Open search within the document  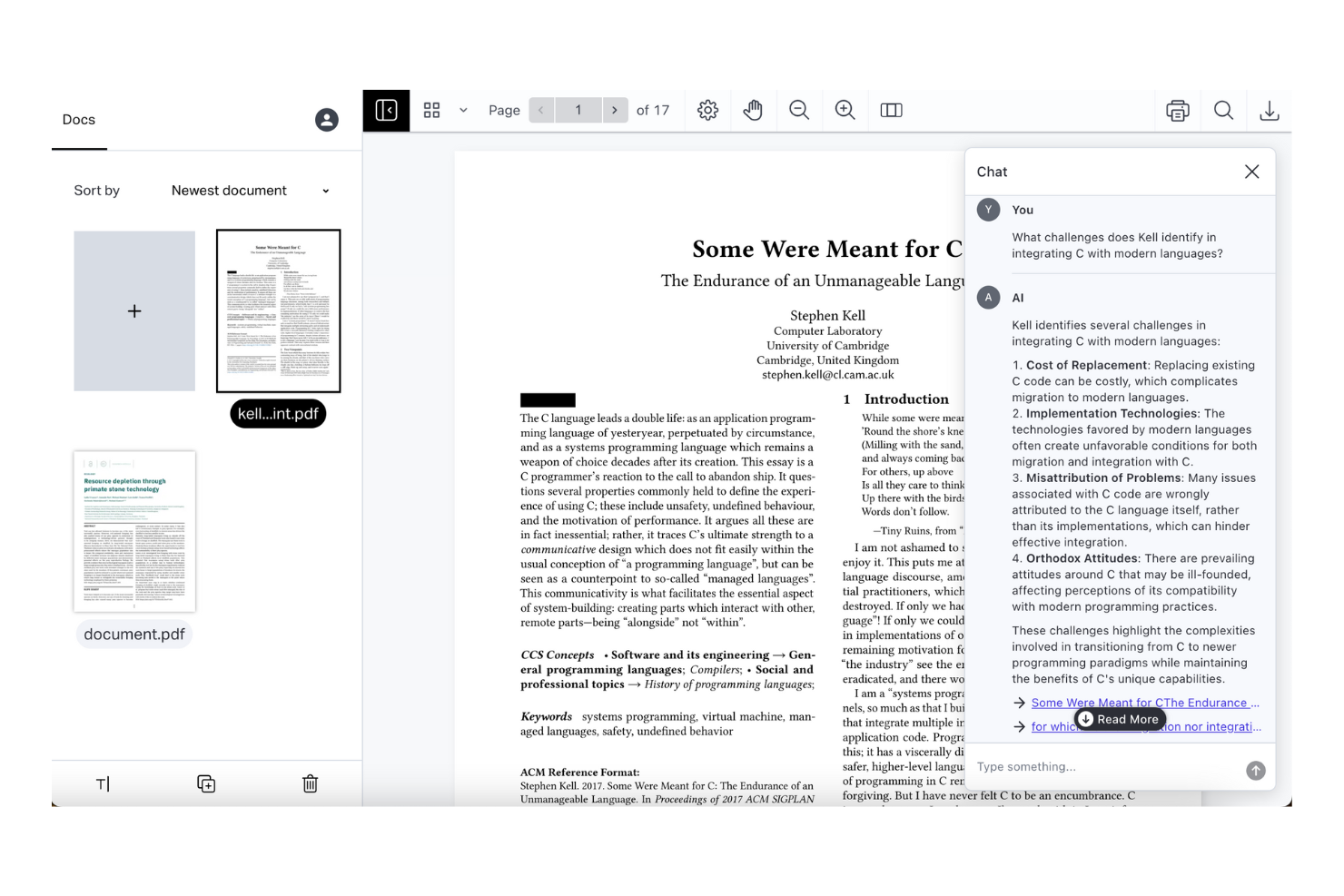tap(1223, 110)
